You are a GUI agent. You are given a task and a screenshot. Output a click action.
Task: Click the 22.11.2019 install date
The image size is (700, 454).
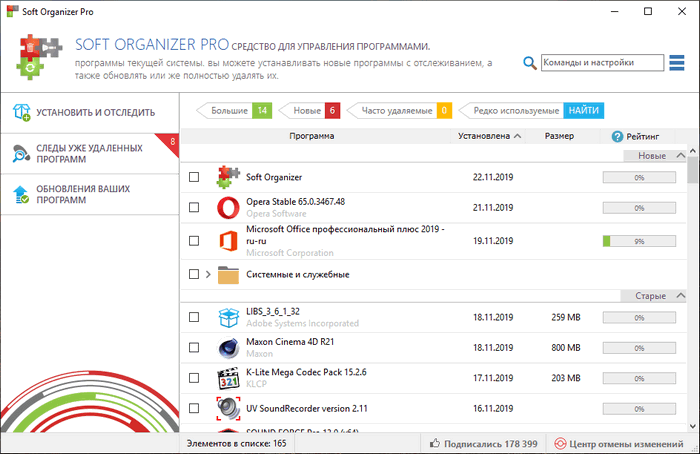click(x=493, y=177)
